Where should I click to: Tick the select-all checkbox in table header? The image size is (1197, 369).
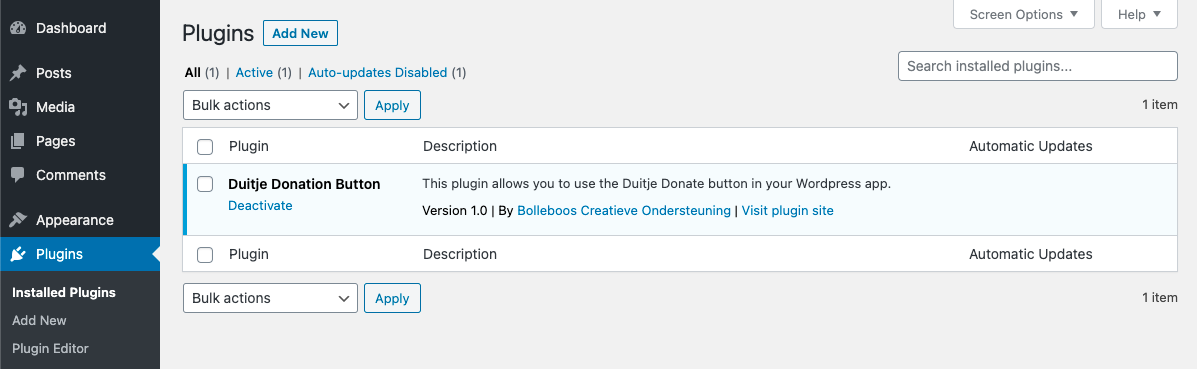(x=205, y=147)
